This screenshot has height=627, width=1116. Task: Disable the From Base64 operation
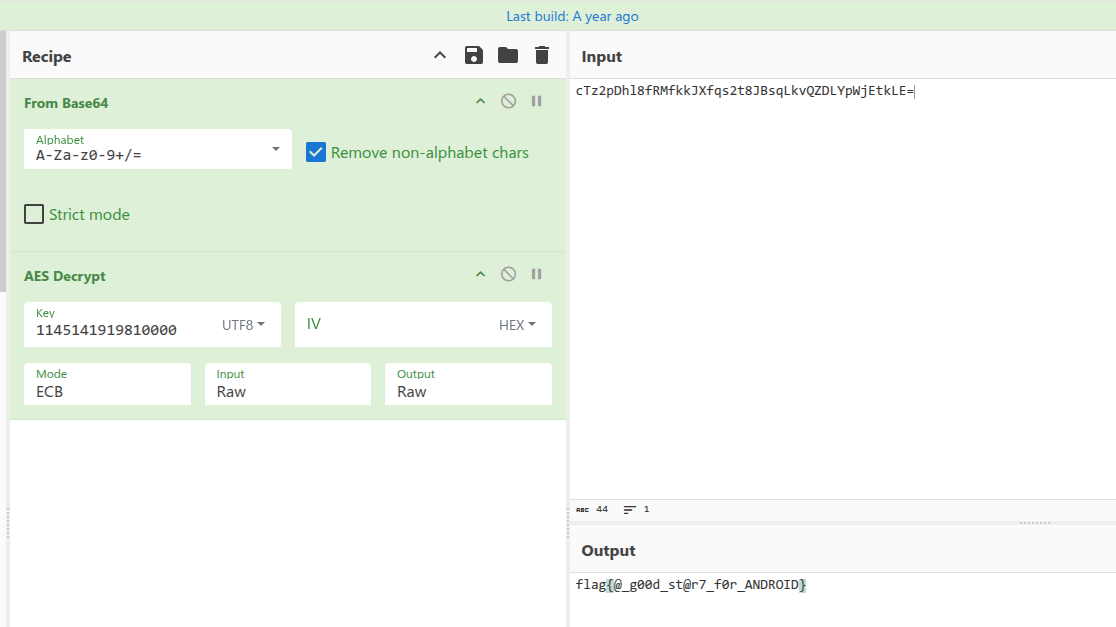click(x=508, y=102)
